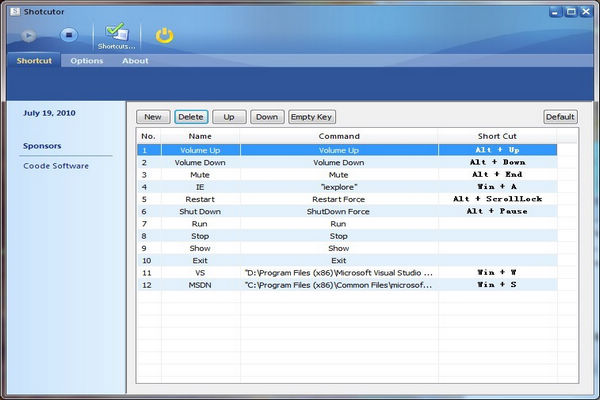
Task: Click the Alt + End shortcut cell
Action: tap(497, 175)
